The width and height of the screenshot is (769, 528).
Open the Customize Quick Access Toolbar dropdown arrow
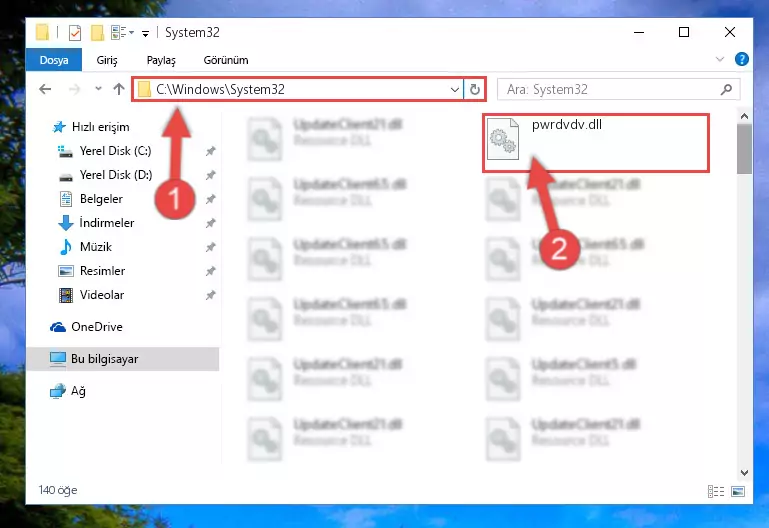145,33
